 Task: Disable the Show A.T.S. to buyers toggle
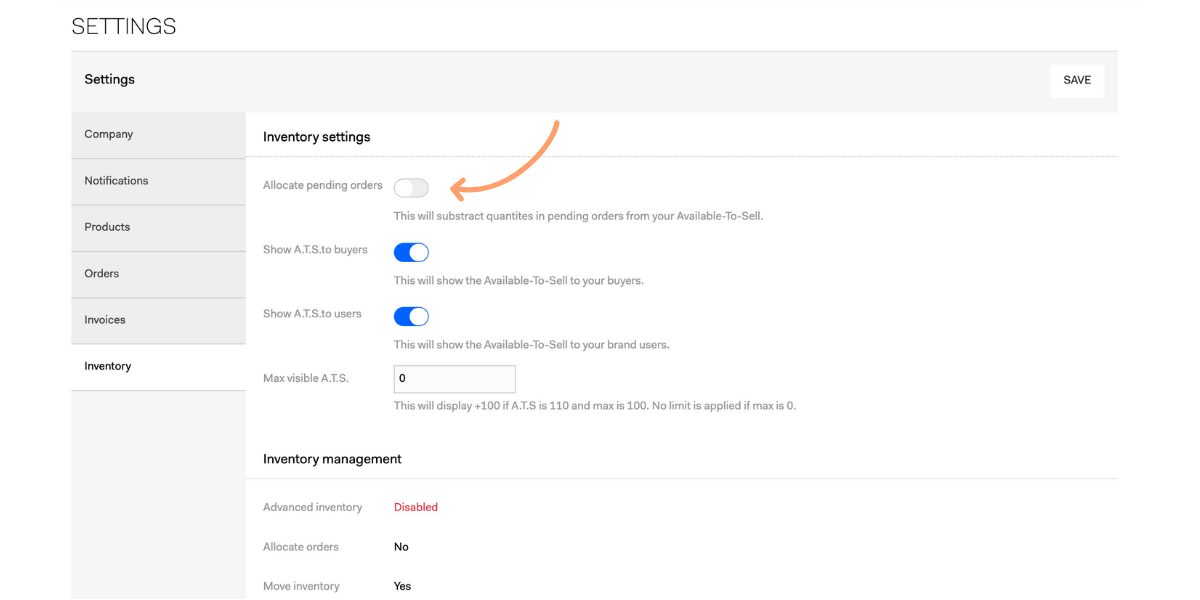[411, 252]
